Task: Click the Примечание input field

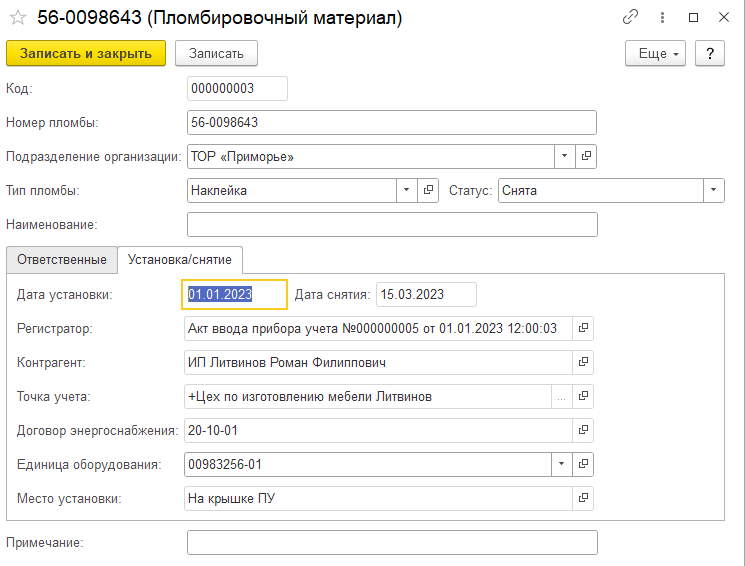Action: [392, 542]
